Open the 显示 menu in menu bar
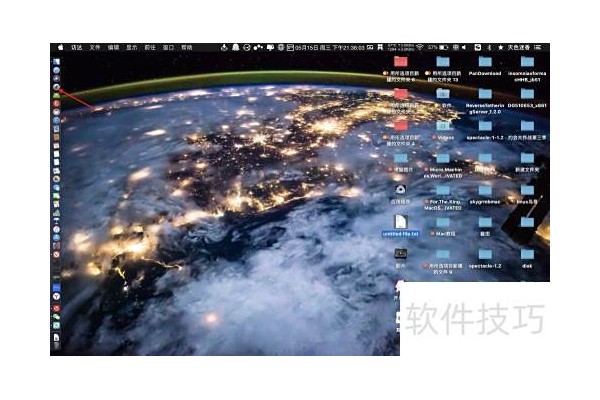This screenshot has width=600, height=400. click(132, 47)
